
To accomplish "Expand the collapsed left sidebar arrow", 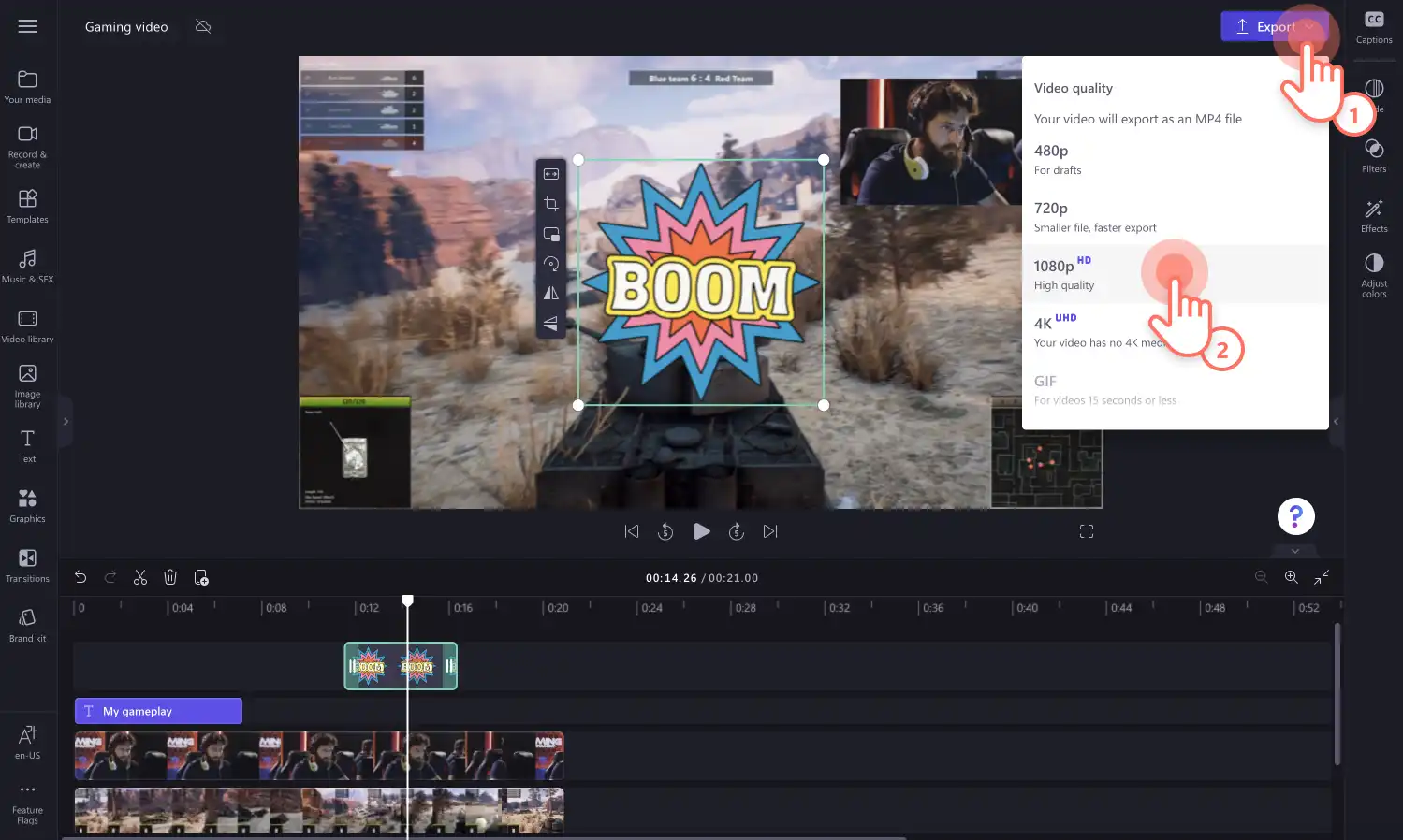I will 66,422.
